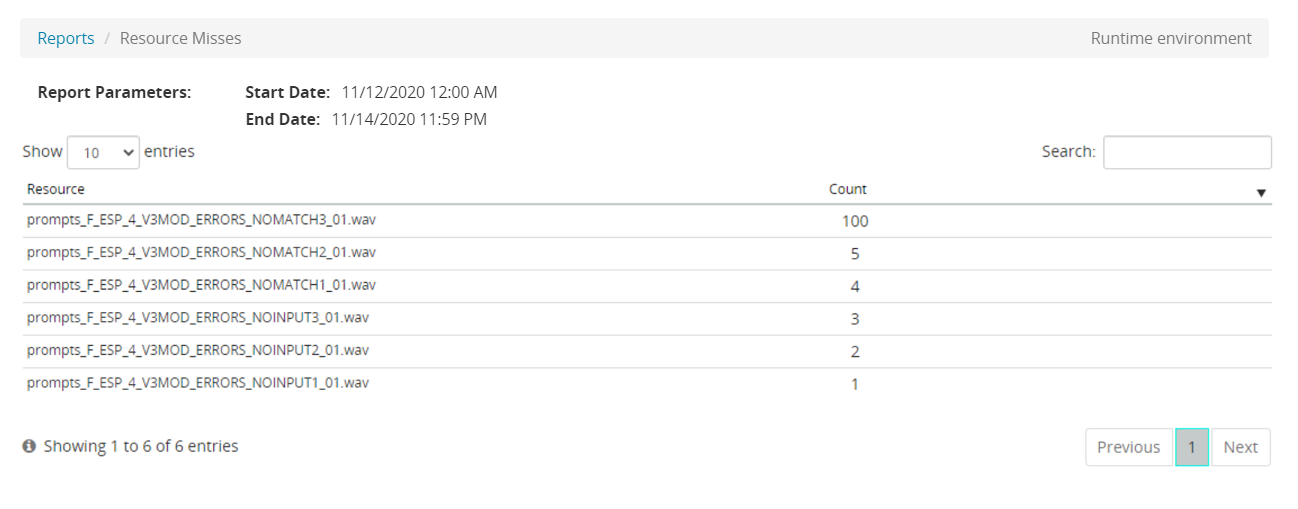Click inside the Search input field
The height and width of the screenshot is (509, 1298).
(1187, 152)
